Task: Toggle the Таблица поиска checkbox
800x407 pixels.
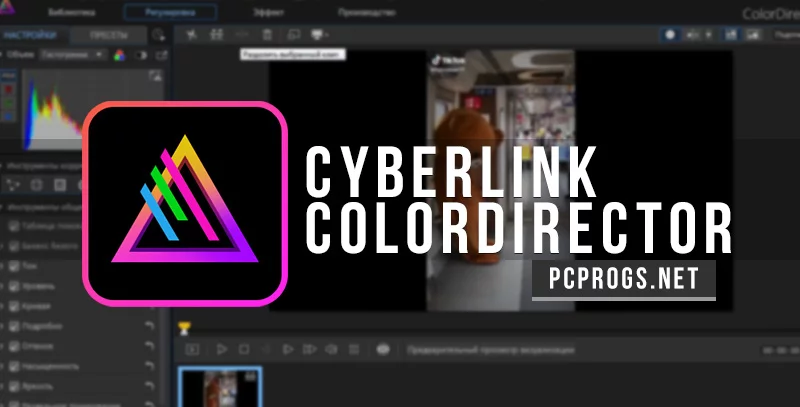Action: [x=14, y=226]
